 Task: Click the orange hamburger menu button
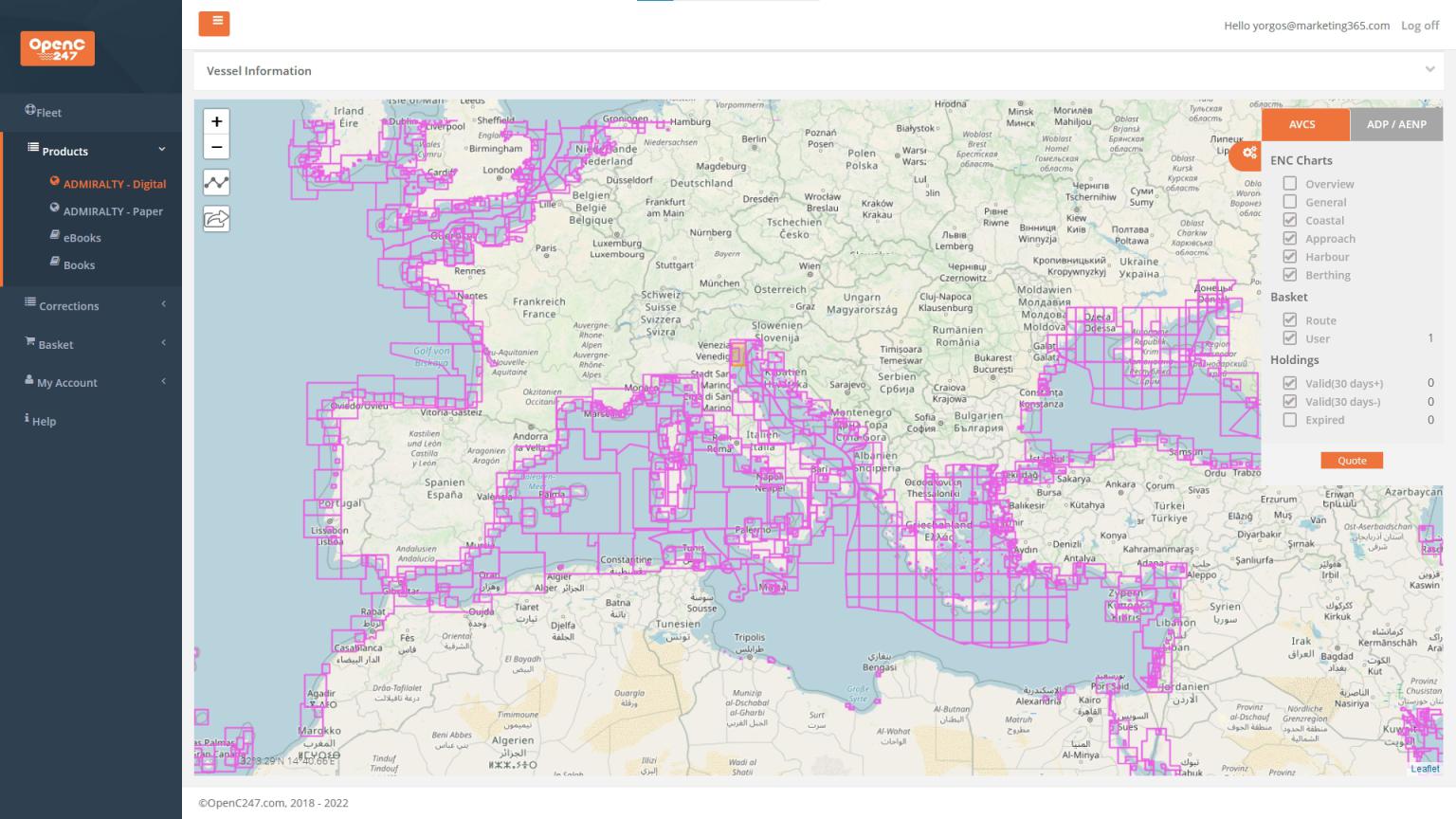pos(214,23)
